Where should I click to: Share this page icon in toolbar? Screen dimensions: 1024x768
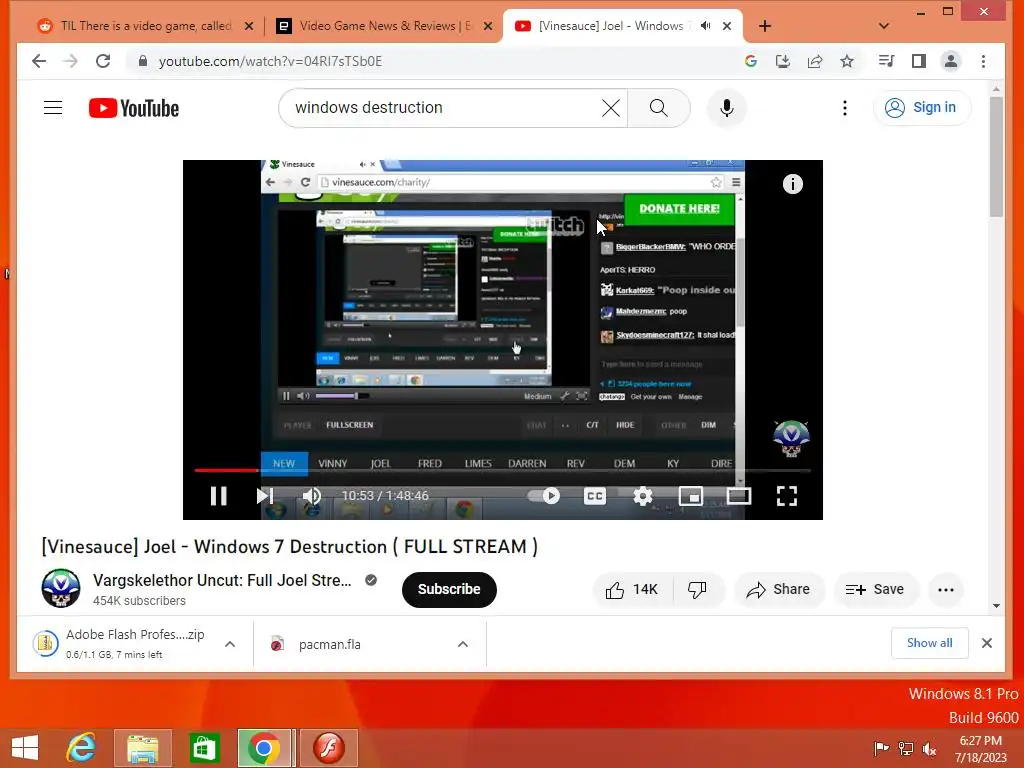(x=814, y=61)
